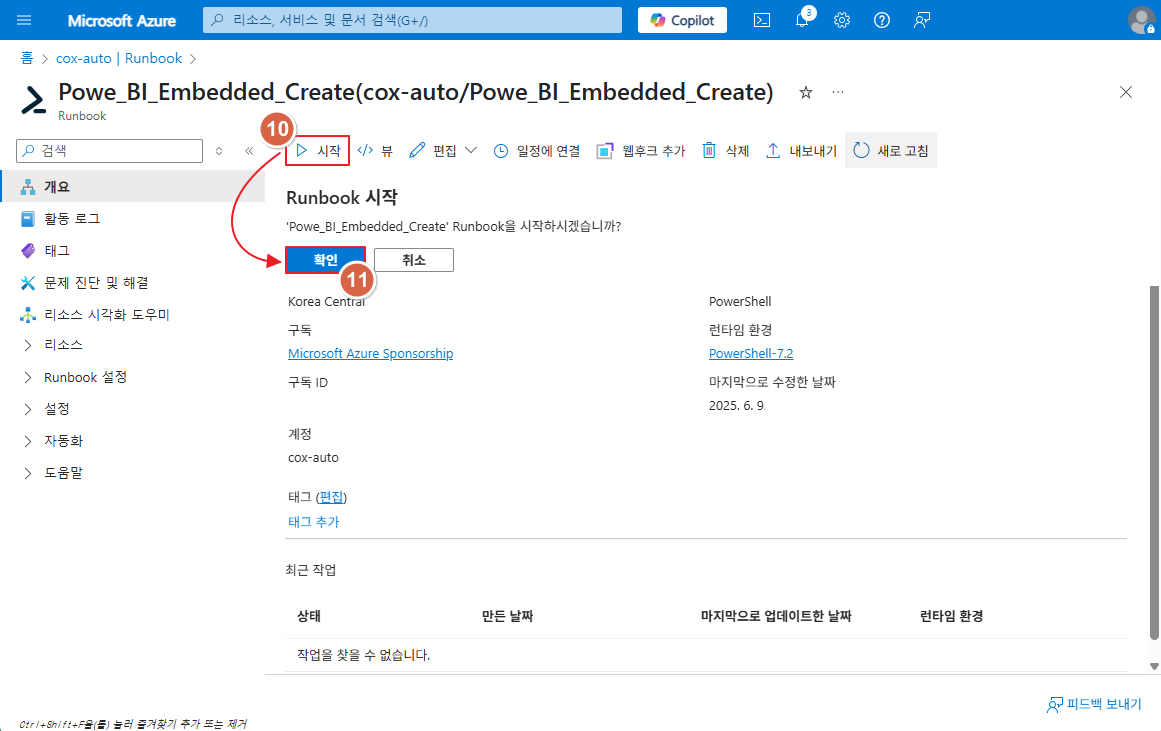Sort by the 상태 column header
The image size is (1161, 731).
pyautogui.click(x=309, y=615)
